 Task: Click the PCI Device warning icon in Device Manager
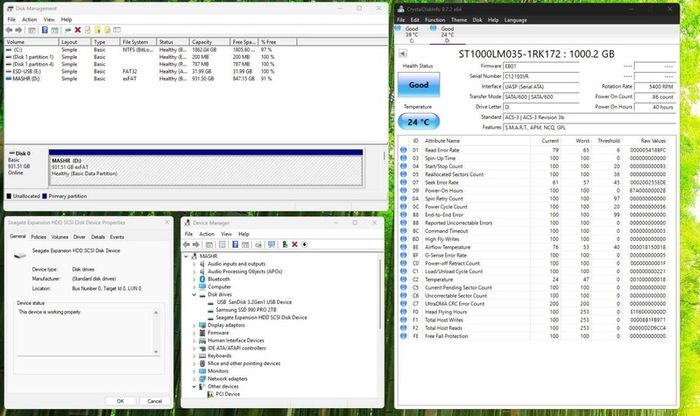coord(210,394)
